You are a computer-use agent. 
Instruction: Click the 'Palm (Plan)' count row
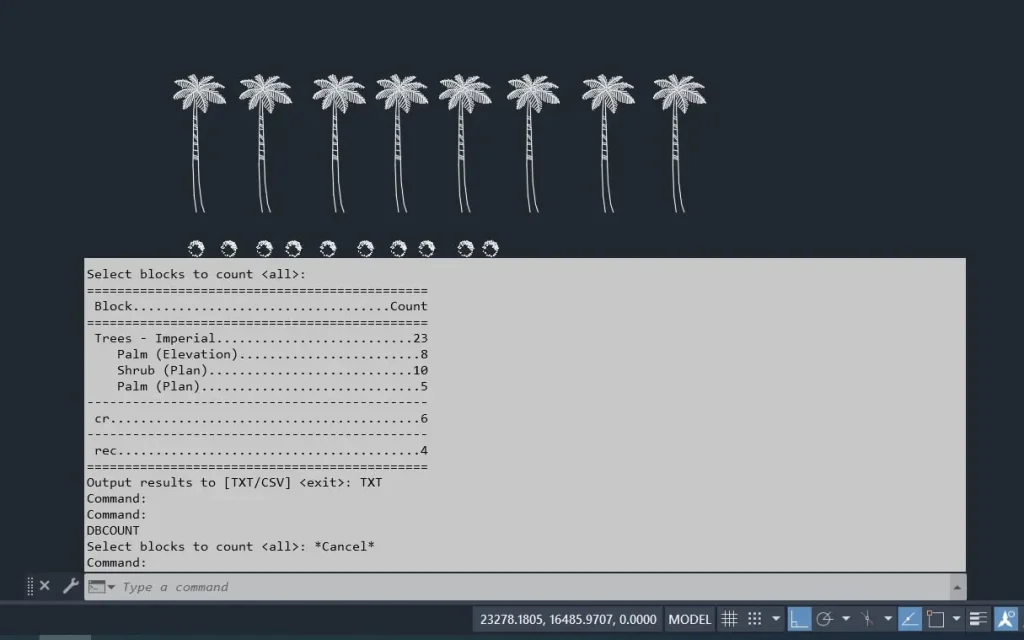click(272, 386)
